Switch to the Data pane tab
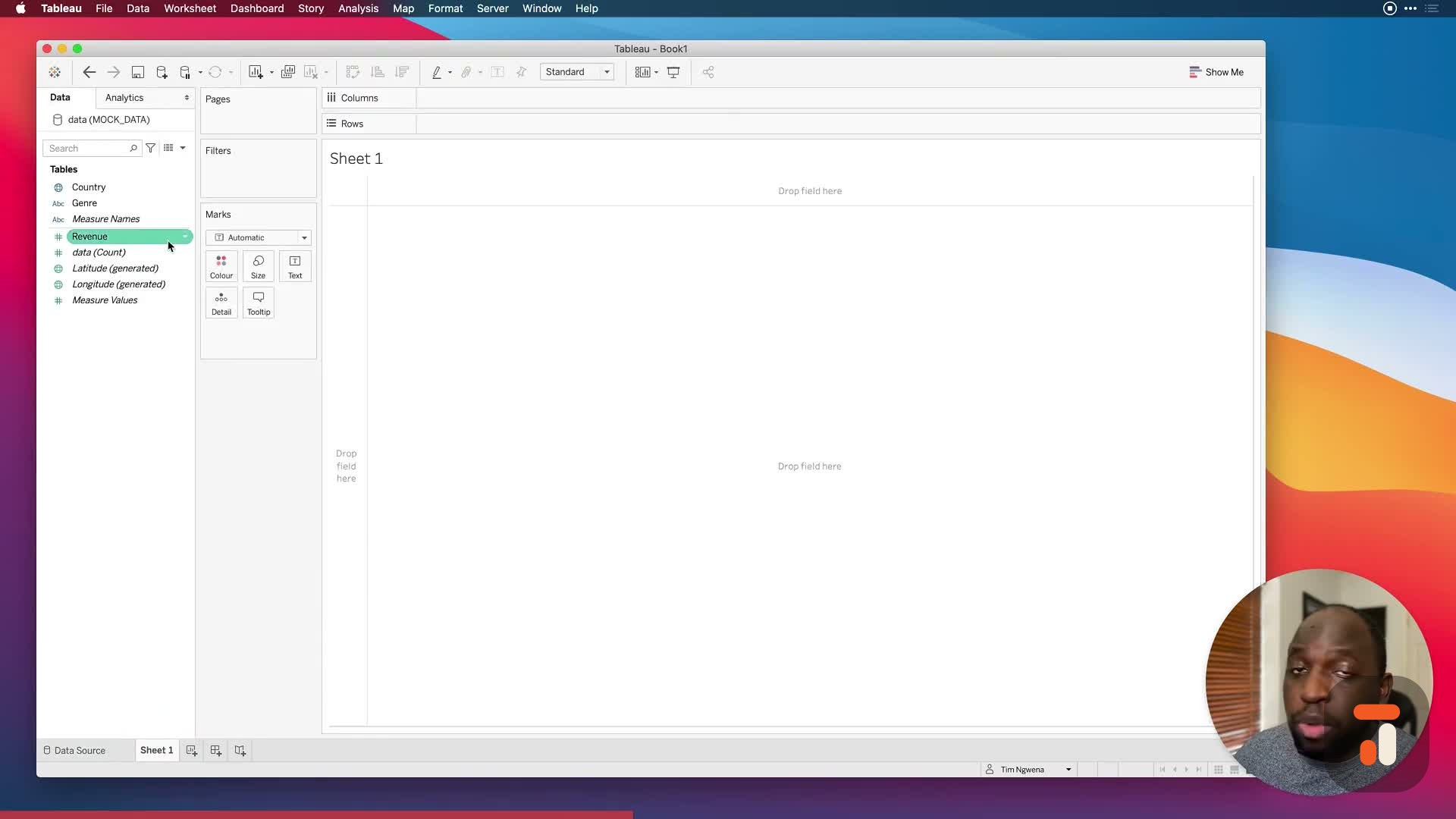Screen dimensions: 1456x819 [x=60, y=97]
